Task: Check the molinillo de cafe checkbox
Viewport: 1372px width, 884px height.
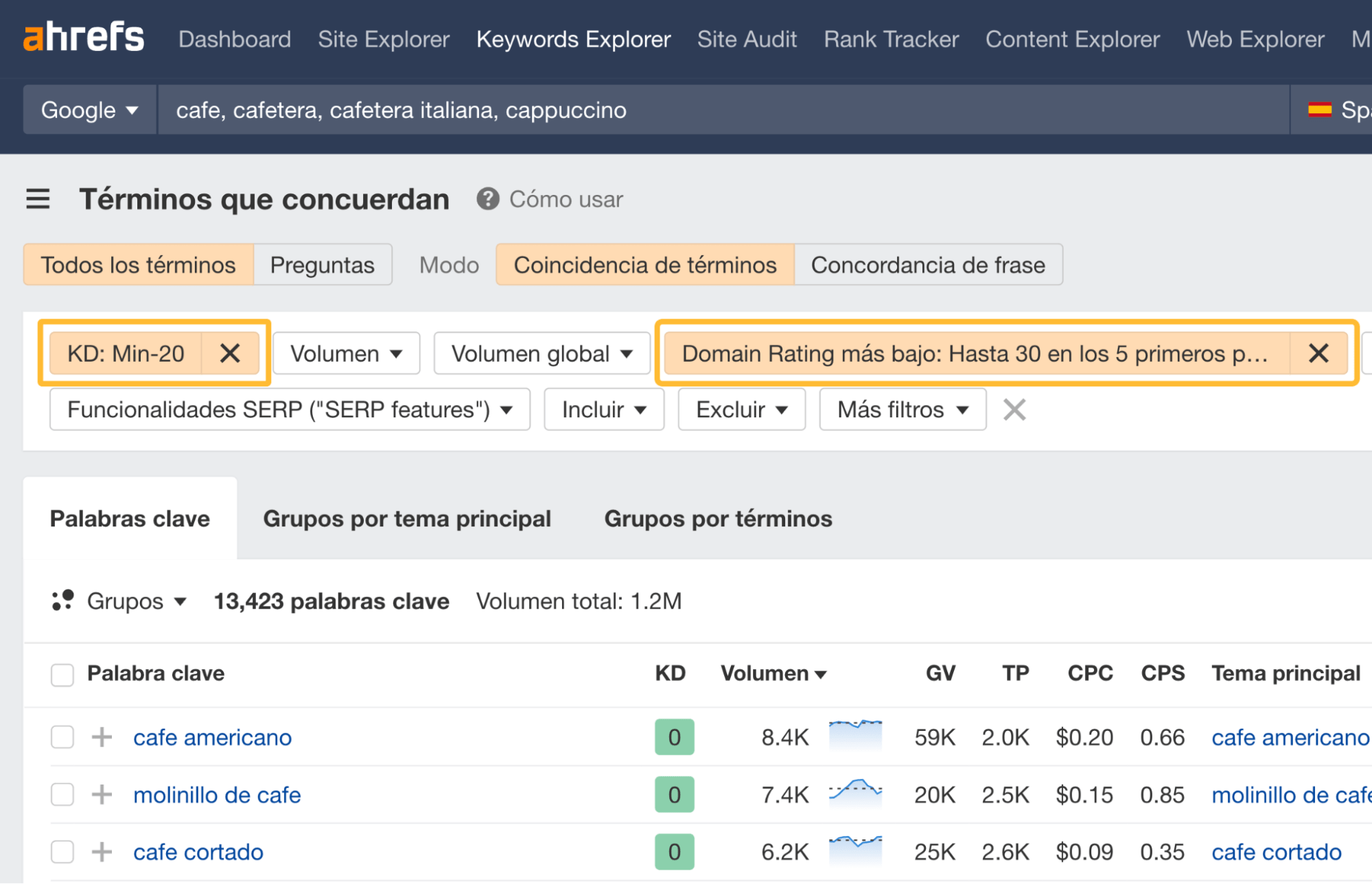Action: [62, 794]
